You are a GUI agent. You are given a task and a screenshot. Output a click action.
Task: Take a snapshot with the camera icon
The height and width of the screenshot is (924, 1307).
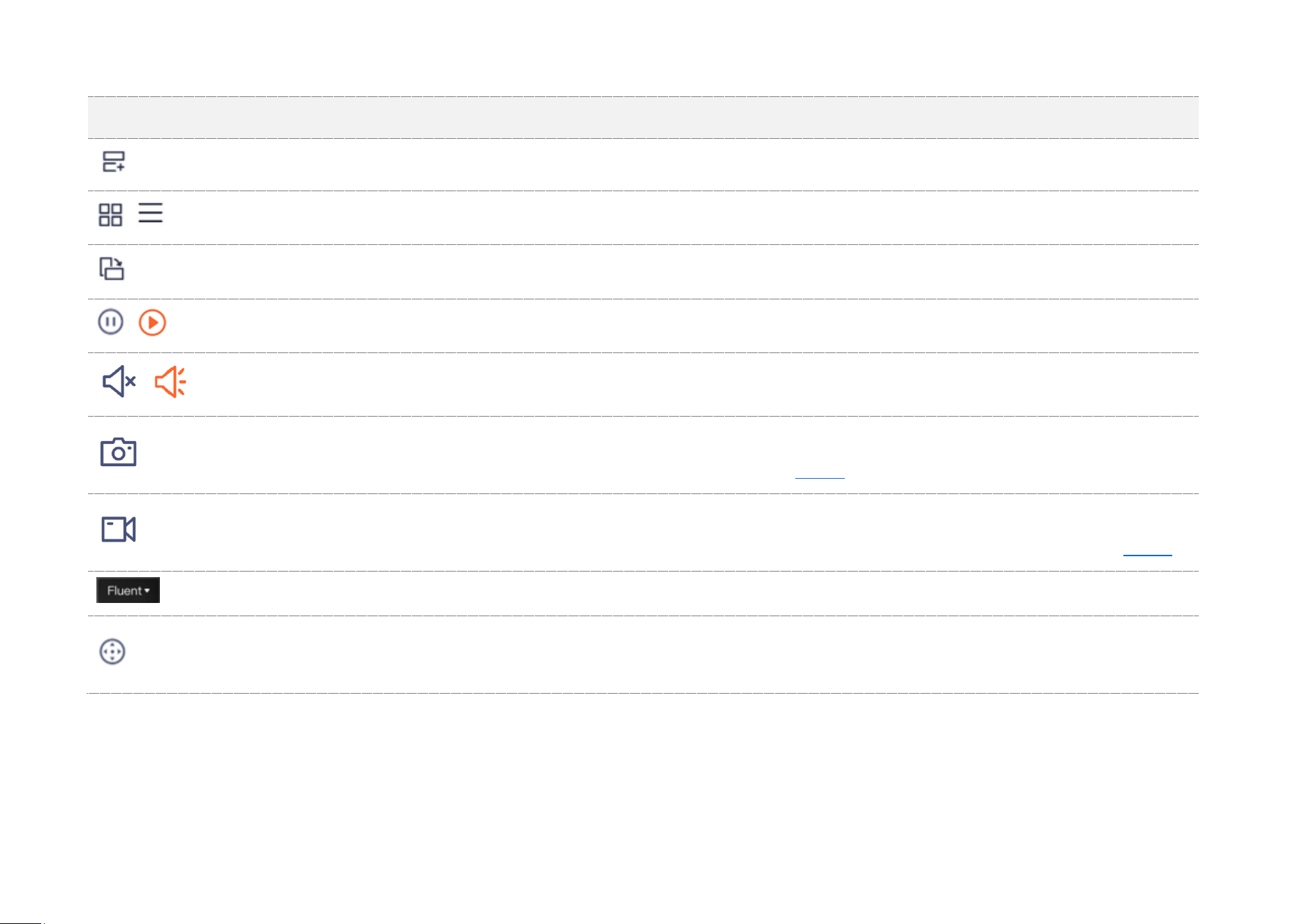pos(118,452)
